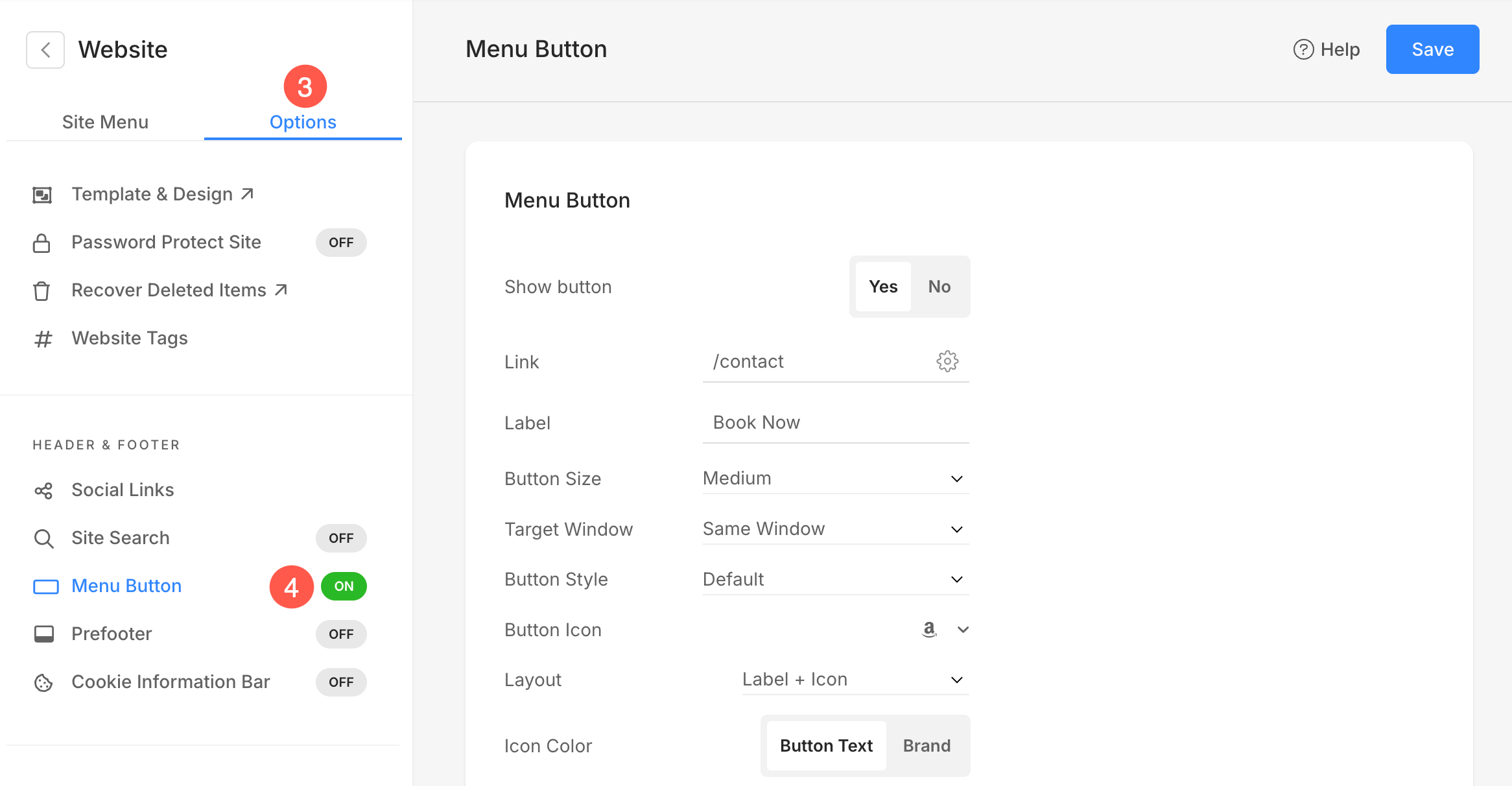Choose Brand for Icon Color
1512x786 pixels.
(927, 746)
